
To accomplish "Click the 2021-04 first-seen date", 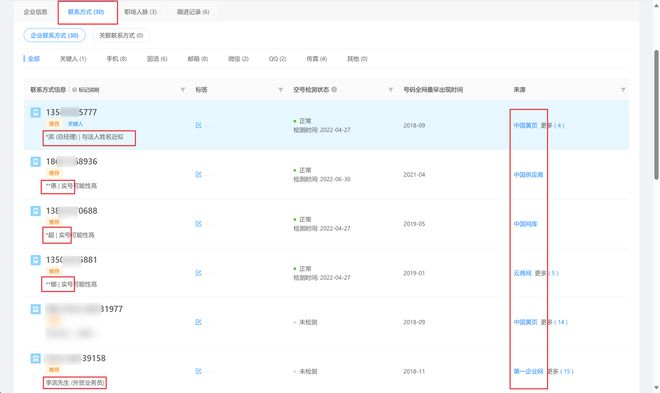I will [x=414, y=175].
